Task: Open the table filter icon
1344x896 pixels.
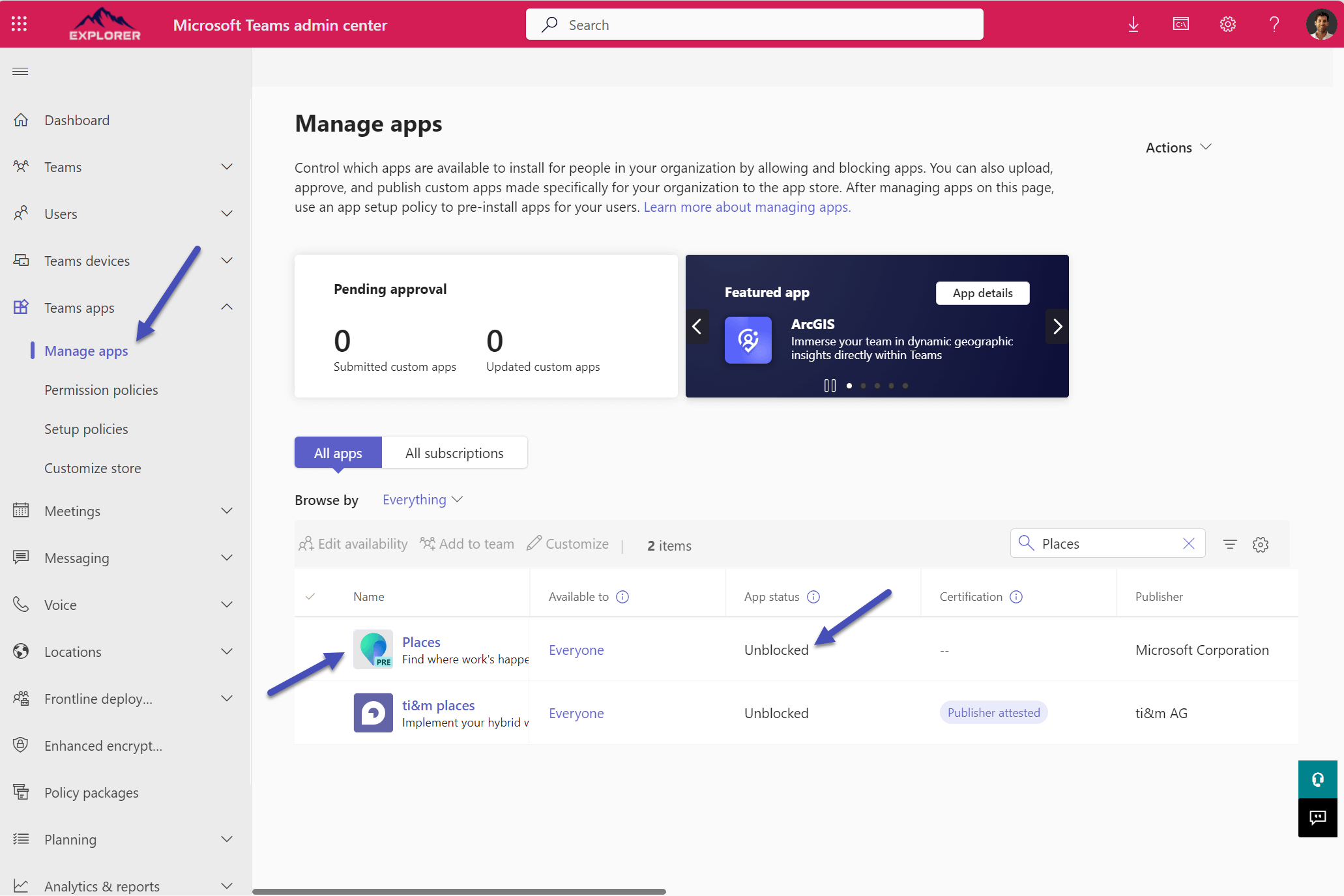Action: (1229, 544)
